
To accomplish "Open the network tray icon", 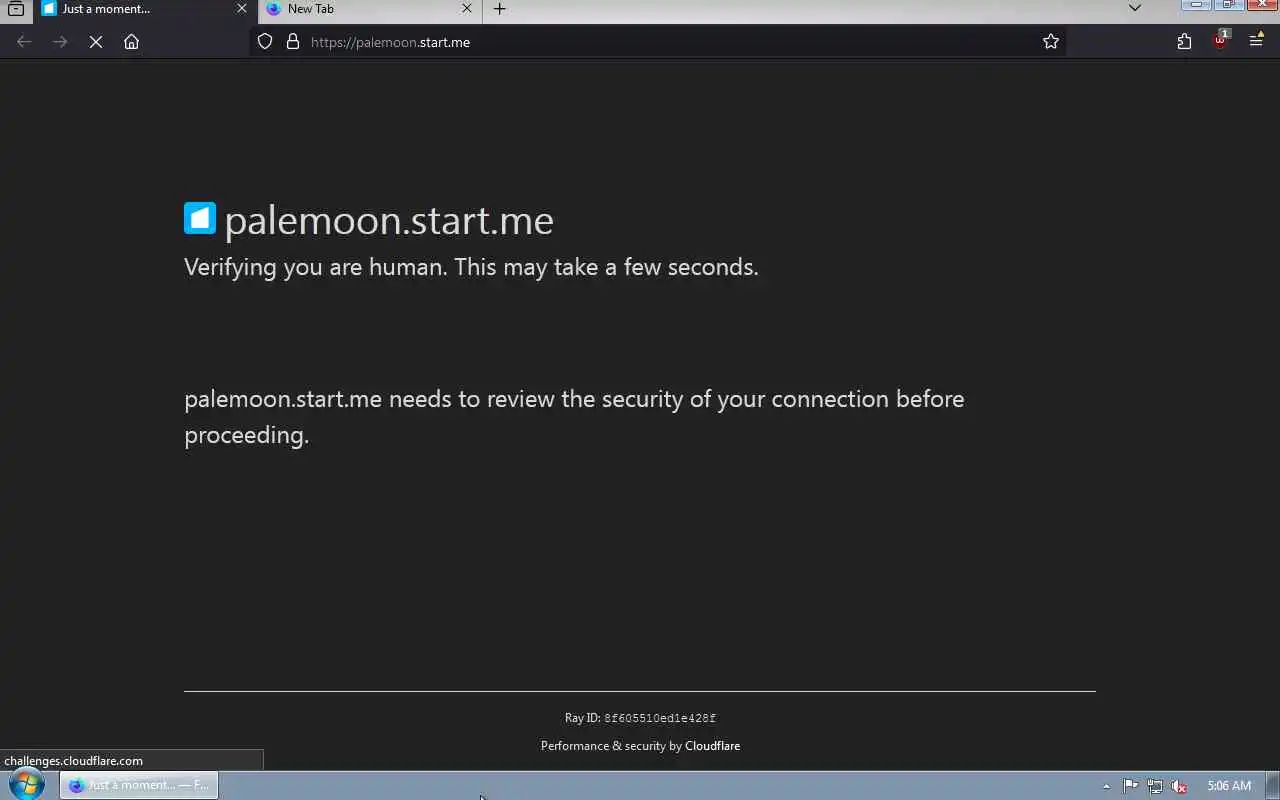I will coord(1155,786).
